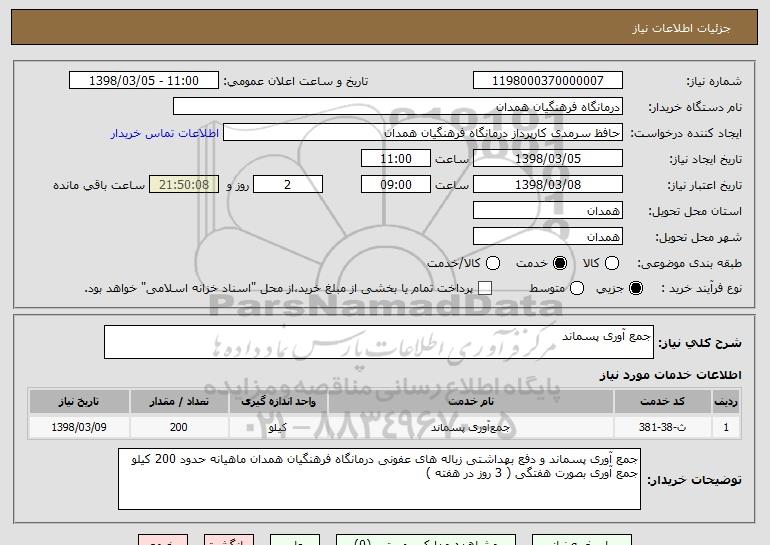770x545 pixels.
Task: Click the تعداد / مقدار column header
Action: click(x=179, y=402)
